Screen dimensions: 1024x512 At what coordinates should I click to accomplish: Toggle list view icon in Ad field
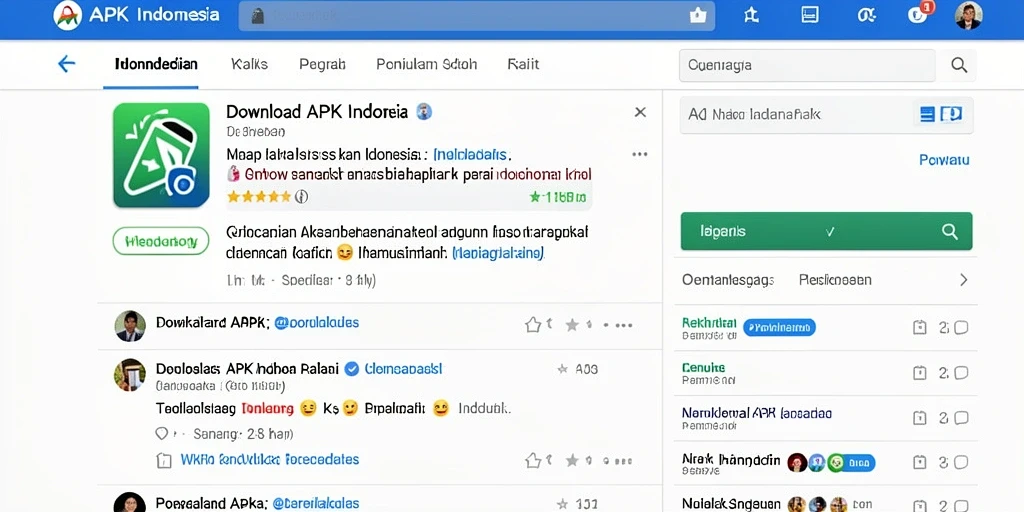[x=927, y=114]
